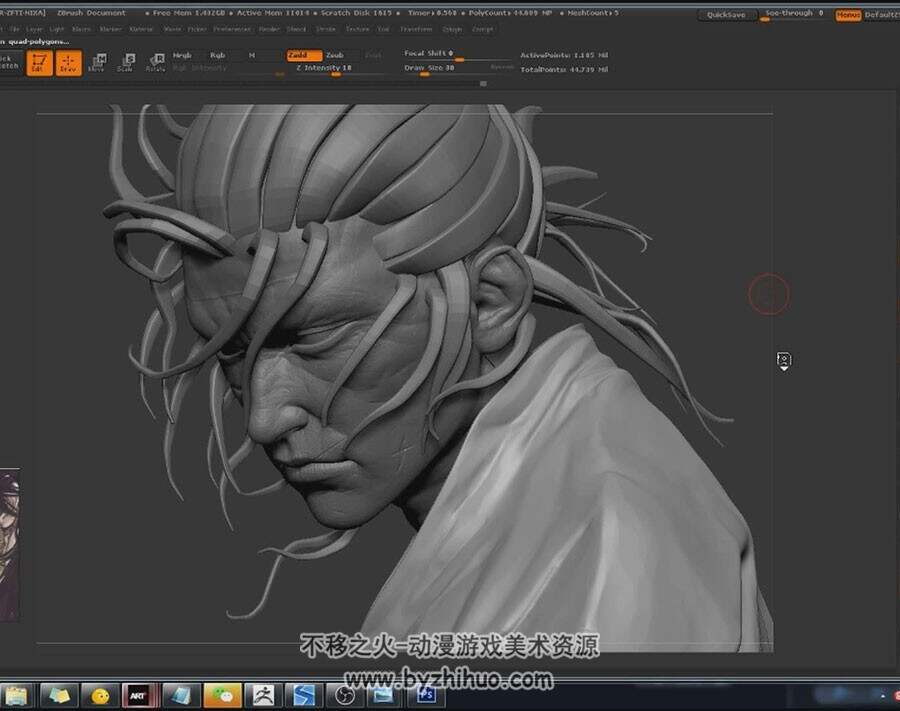
Task: Toggle the Menus button
Action: tap(848, 15)
